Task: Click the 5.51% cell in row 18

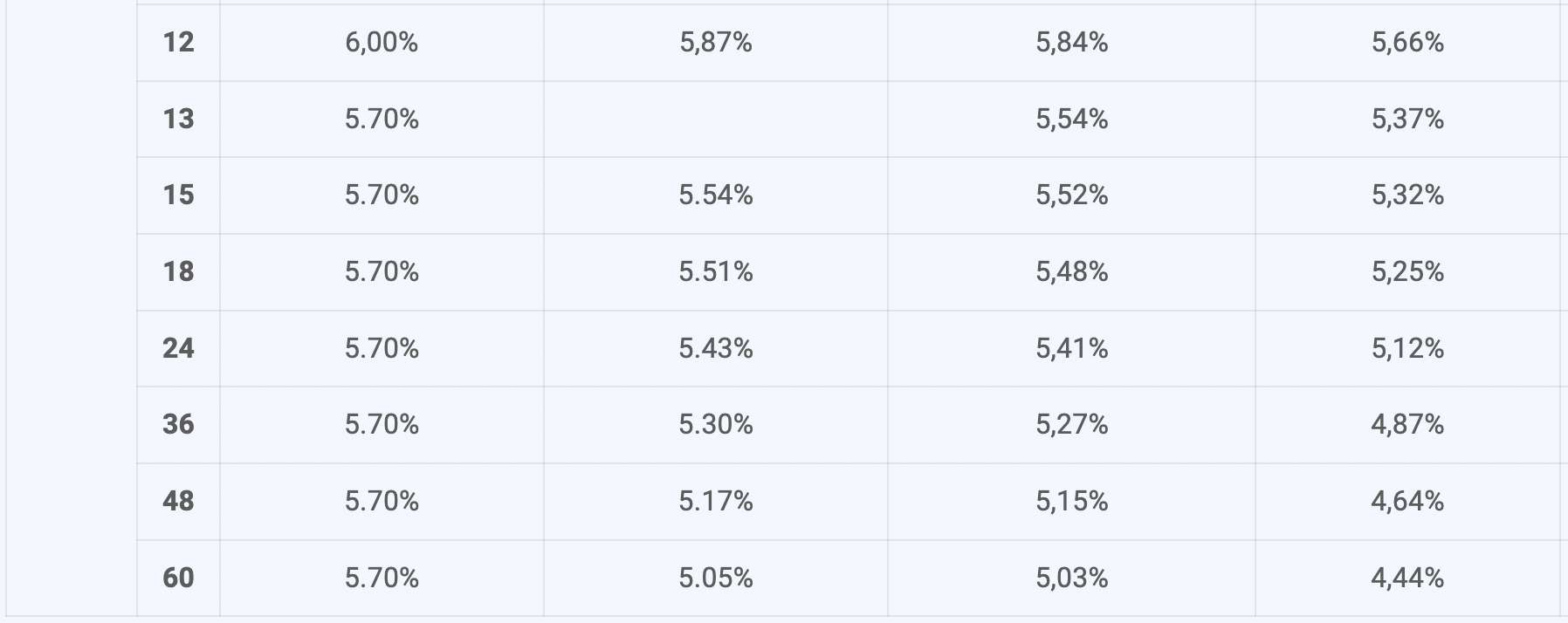Action: click(716, 272)
